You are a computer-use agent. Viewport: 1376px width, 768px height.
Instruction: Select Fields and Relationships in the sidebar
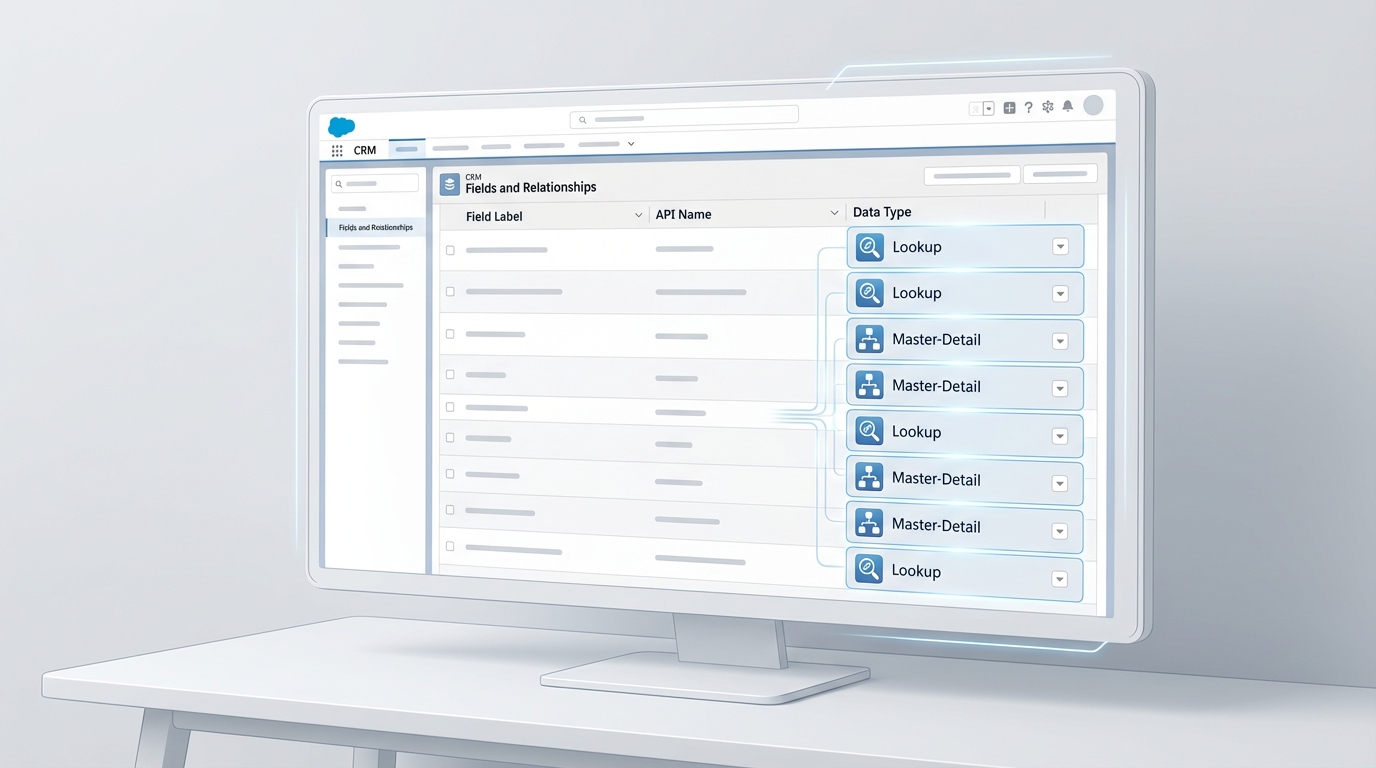point(375,227)
